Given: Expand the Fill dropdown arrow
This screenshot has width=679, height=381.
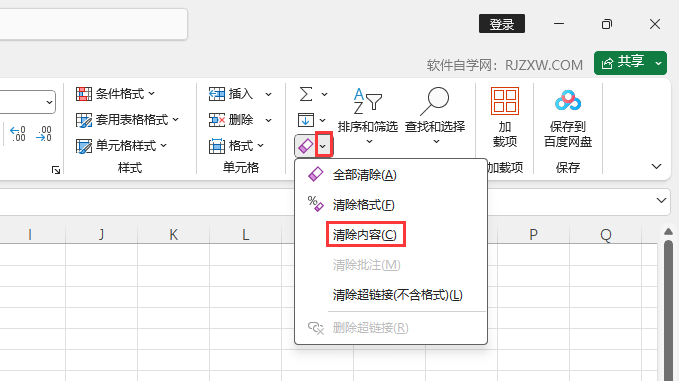Looking at the screenshot, I should pos(323,120).
